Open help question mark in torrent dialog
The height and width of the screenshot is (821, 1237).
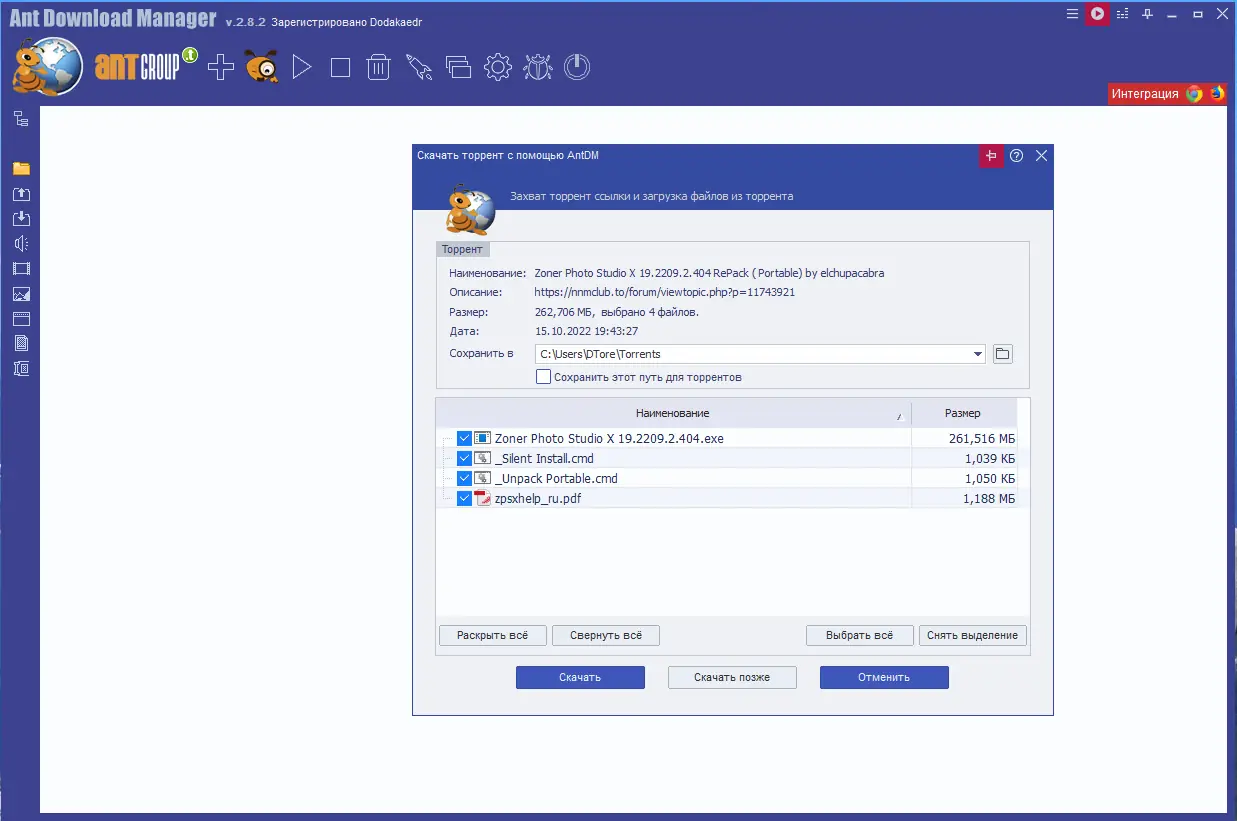(1016, 156)
